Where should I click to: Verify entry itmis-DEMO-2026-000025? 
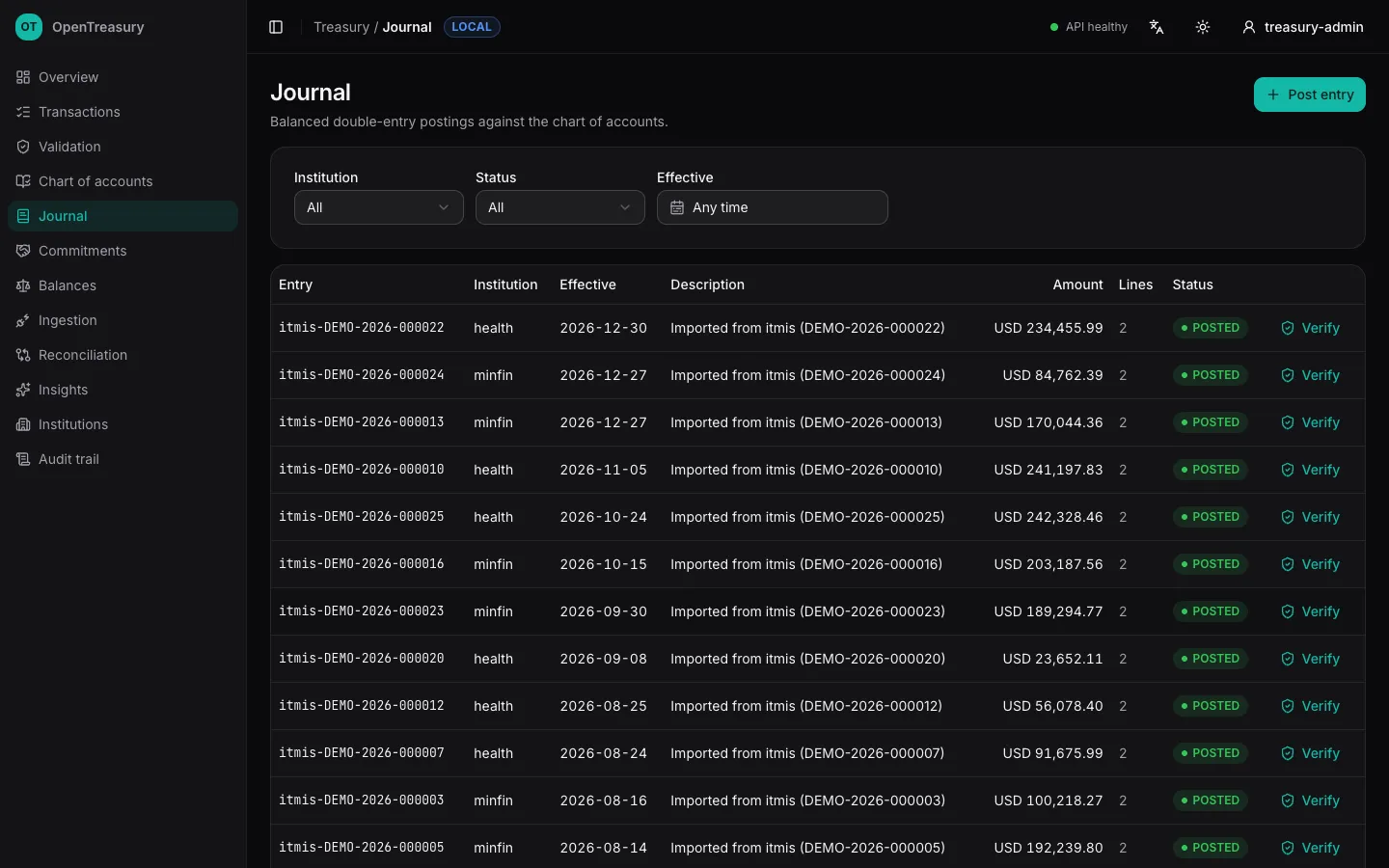coord(1311,517)
